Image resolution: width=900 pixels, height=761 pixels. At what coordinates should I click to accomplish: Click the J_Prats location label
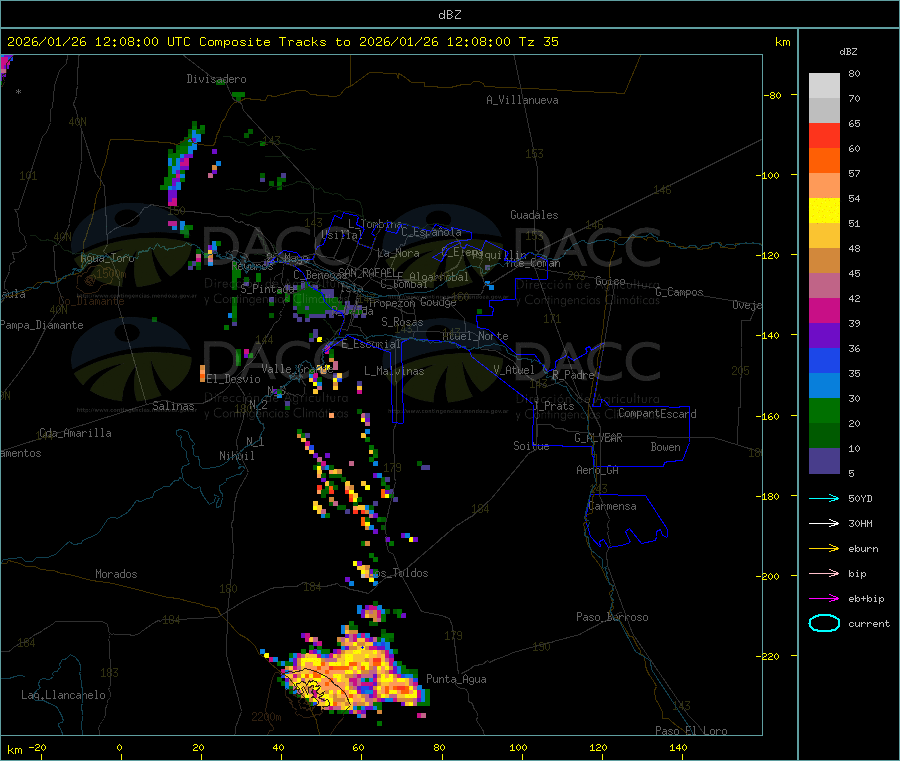pos(553,406)
